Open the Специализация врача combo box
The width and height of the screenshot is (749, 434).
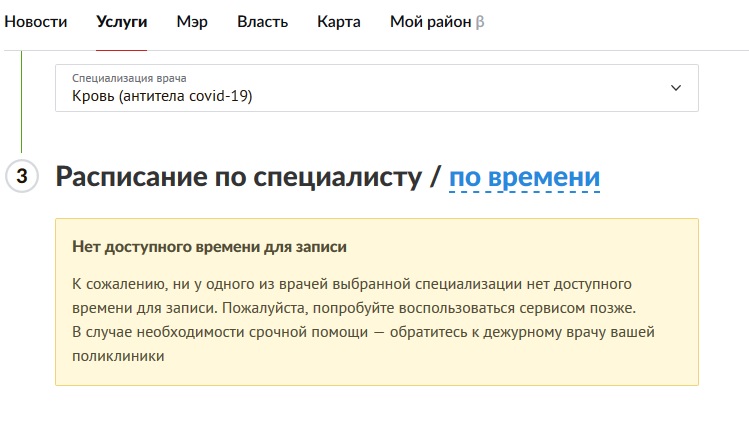[376, 88]
